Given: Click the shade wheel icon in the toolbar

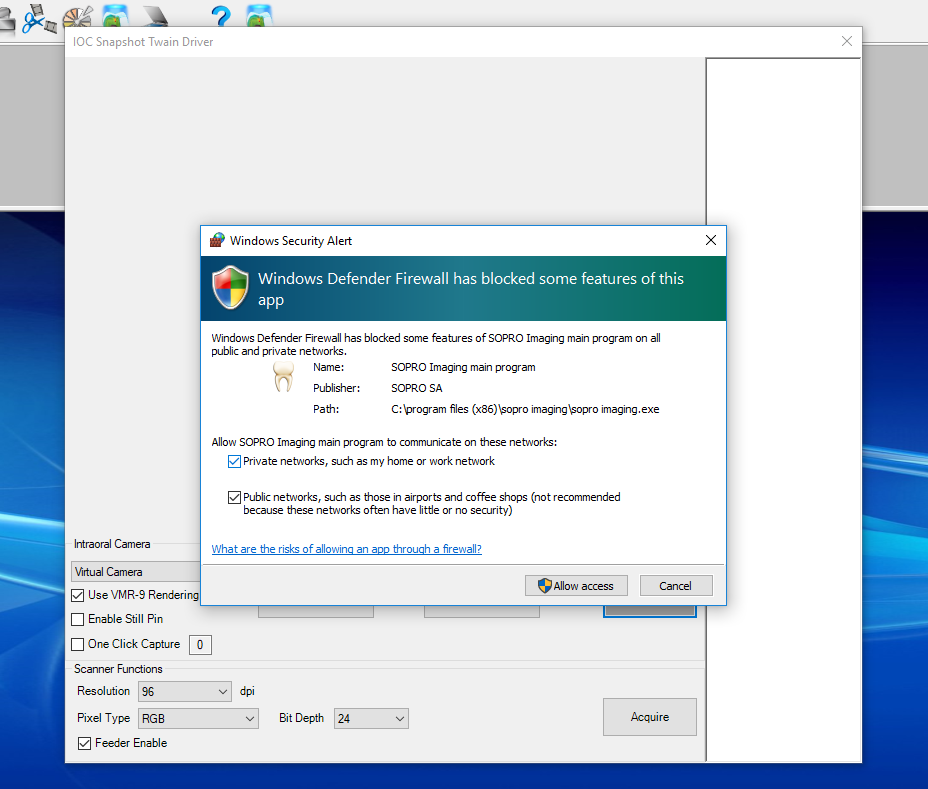Looking at the screenshot, I should pos(78,17).
